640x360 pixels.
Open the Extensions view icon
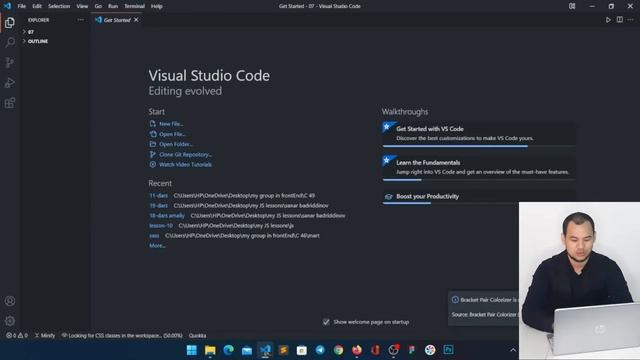pyautogui.click(x=10, y=102)
